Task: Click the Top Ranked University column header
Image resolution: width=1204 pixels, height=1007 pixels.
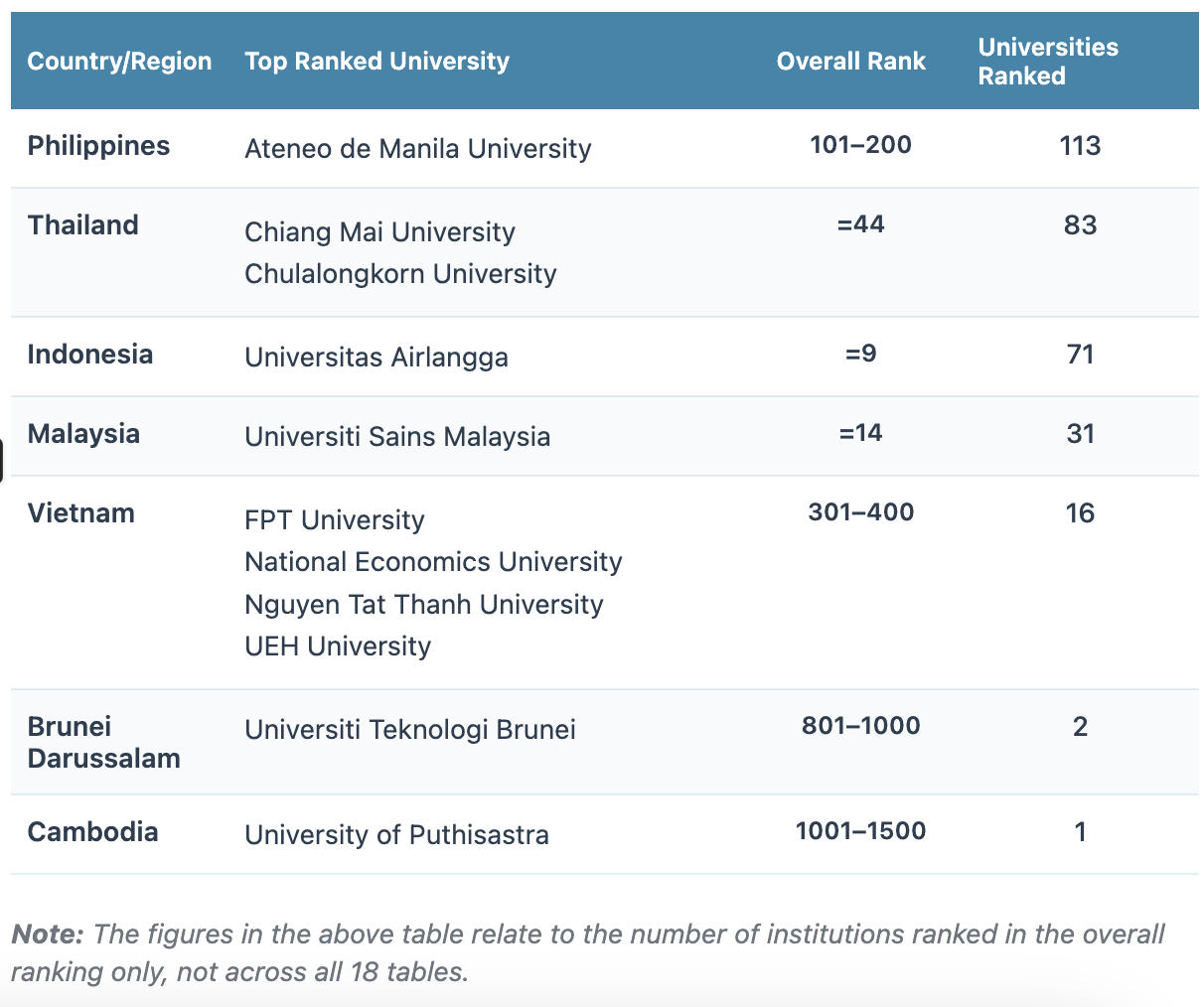Action: tap(376, 62)
